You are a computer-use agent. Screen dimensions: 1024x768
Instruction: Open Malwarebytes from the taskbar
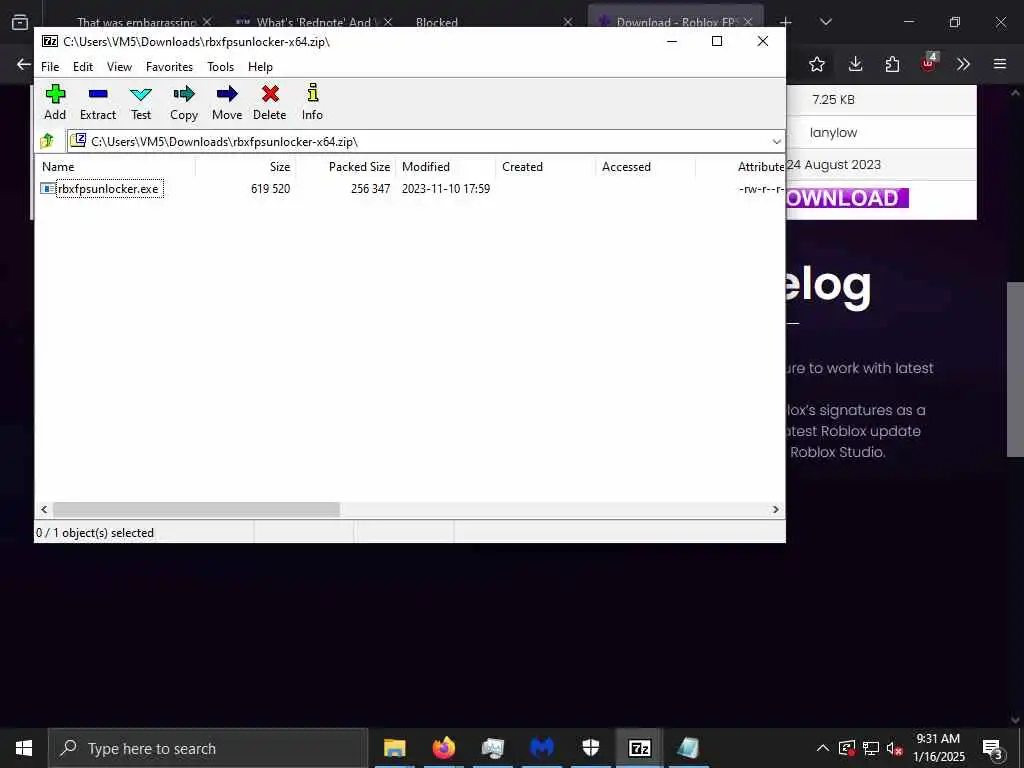pos(541,748)
